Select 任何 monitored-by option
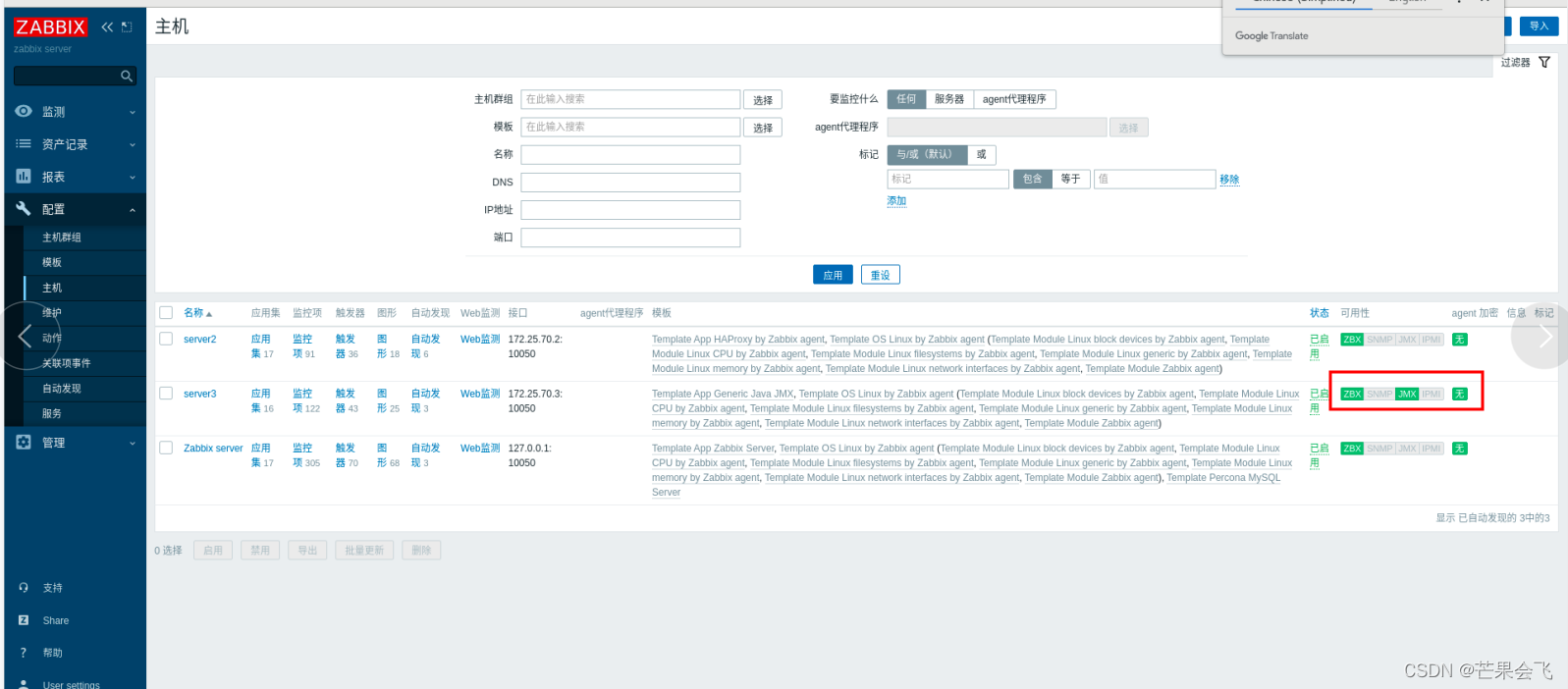 [906, 99]
